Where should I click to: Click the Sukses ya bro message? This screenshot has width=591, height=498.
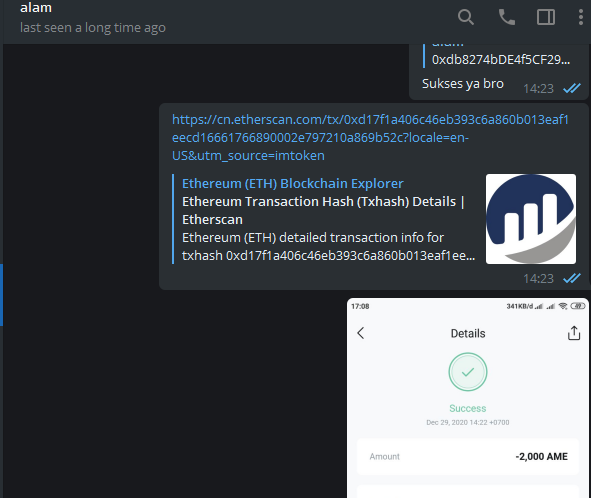pos(462,84)
